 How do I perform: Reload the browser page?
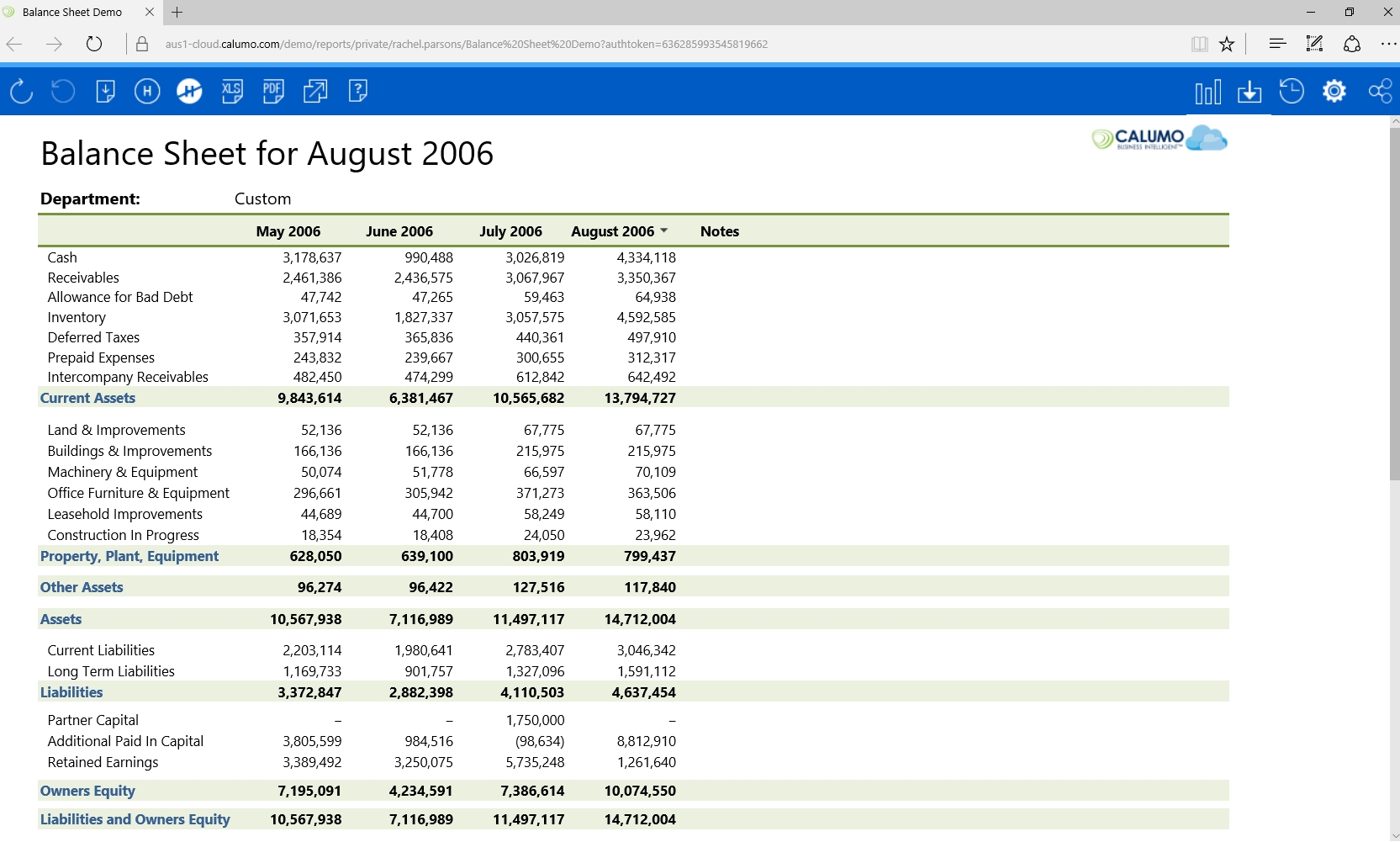coord(94,44)
